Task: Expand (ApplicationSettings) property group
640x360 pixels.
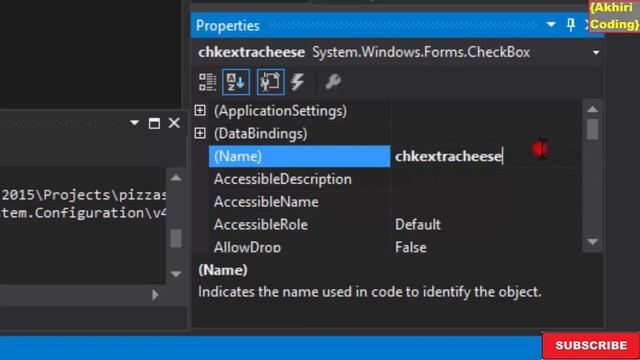Action: (x=200, y=111)
